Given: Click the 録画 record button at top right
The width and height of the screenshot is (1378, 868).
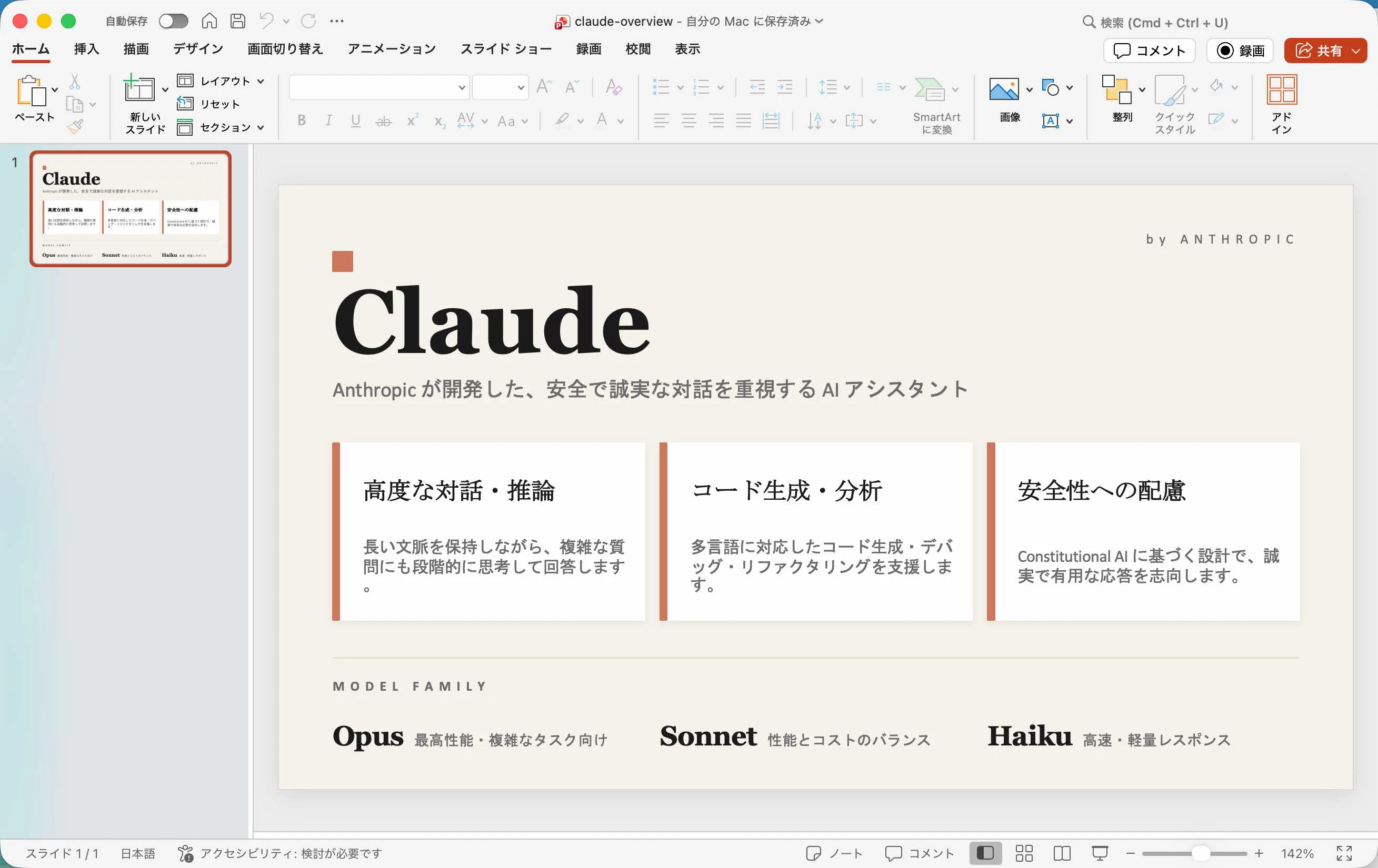Looking at the screenshot, I should pyautogui.click(x=1240, y=51).
